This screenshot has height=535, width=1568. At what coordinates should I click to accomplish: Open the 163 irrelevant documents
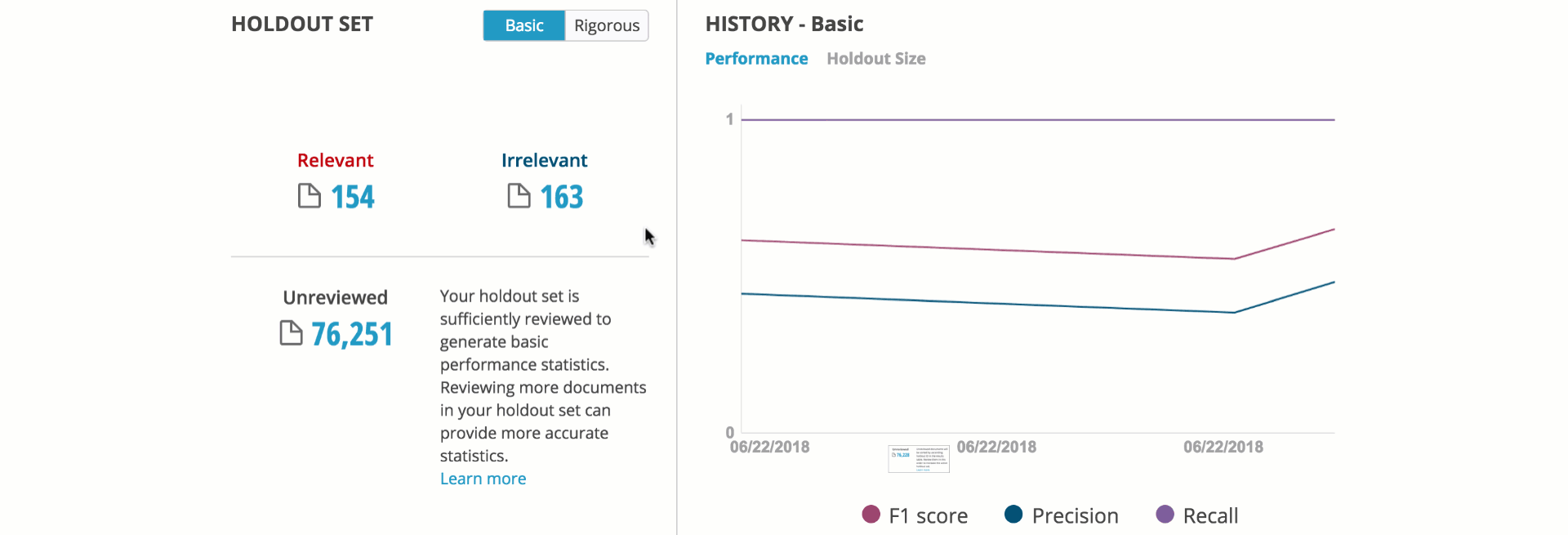coord(562,197)
